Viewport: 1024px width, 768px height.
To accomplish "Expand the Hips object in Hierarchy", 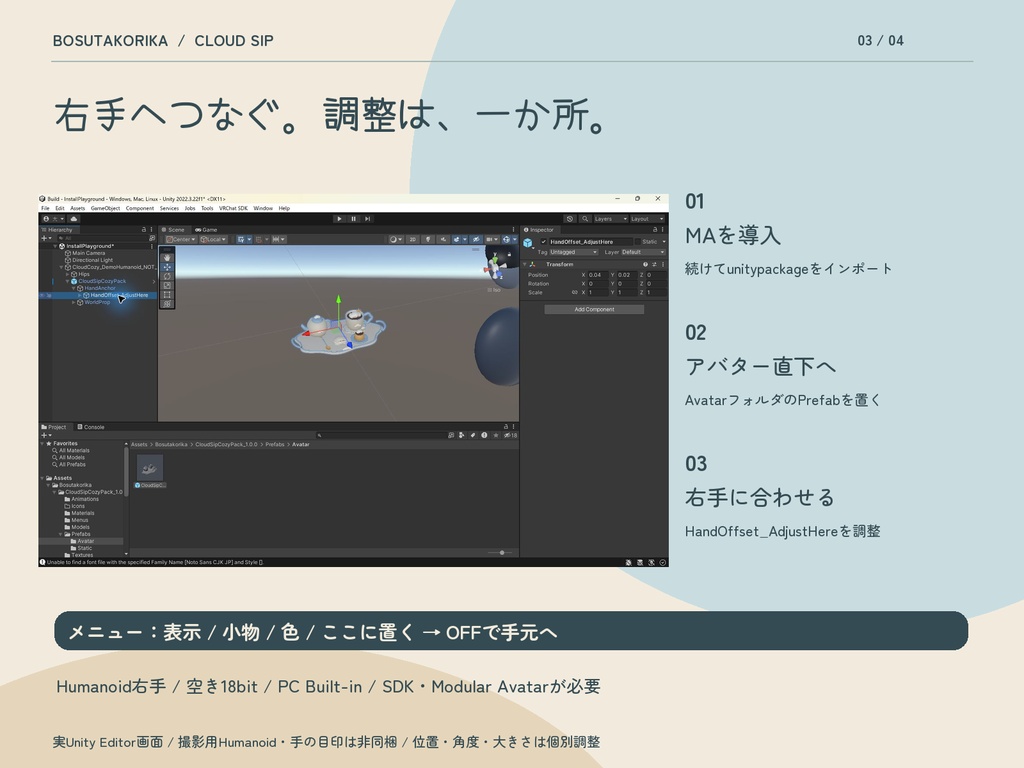I will point(67,274).
